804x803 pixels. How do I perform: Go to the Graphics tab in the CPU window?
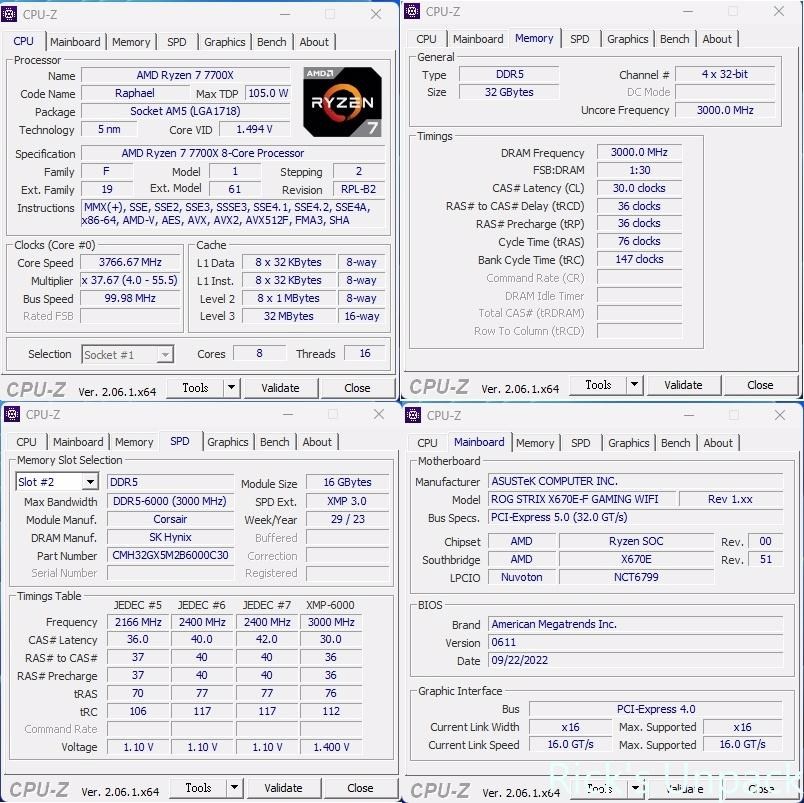coord(225,42)
